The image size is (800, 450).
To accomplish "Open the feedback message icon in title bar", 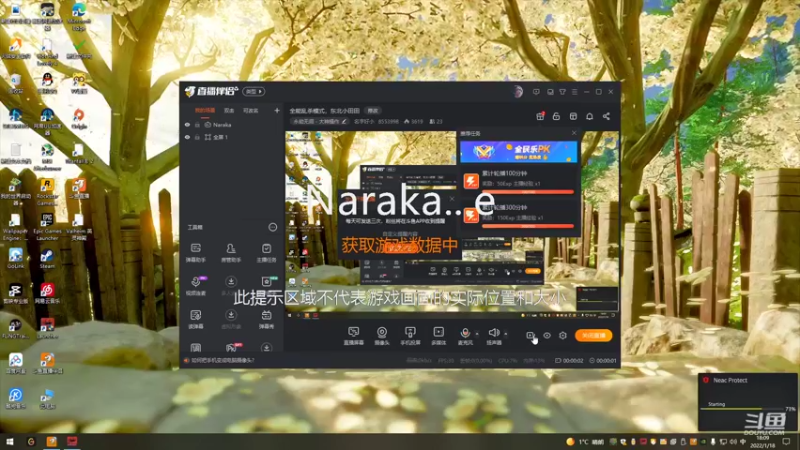I will click(x=536, y=92).
